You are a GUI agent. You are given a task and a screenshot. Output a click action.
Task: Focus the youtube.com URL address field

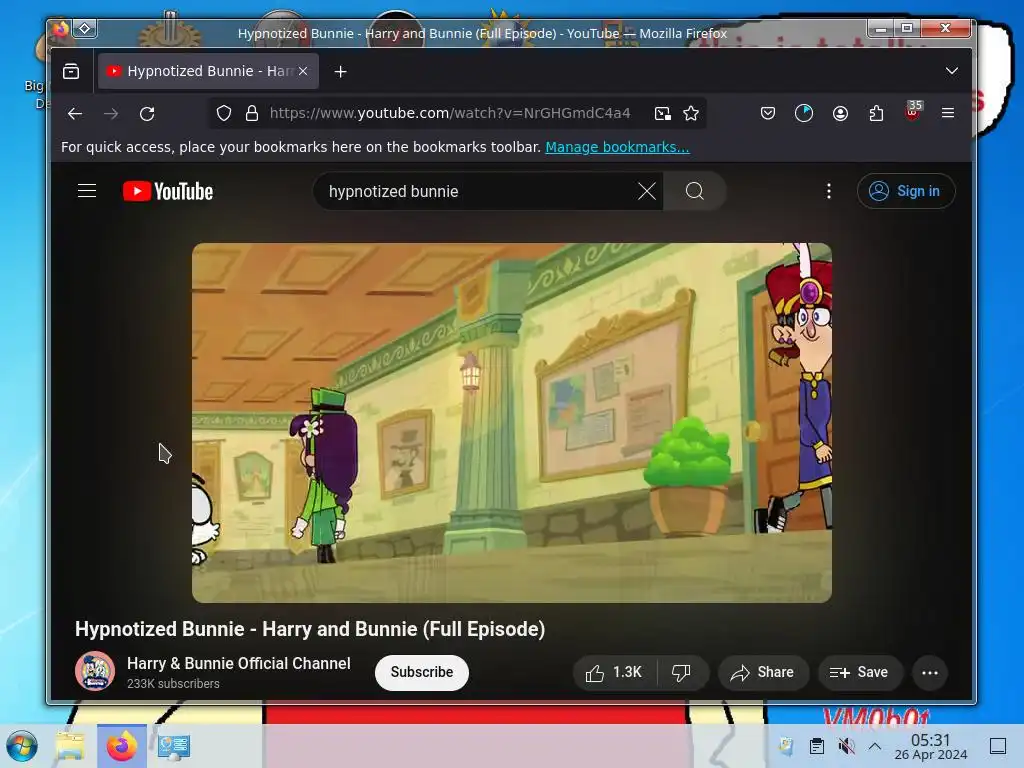pos(450,113)
